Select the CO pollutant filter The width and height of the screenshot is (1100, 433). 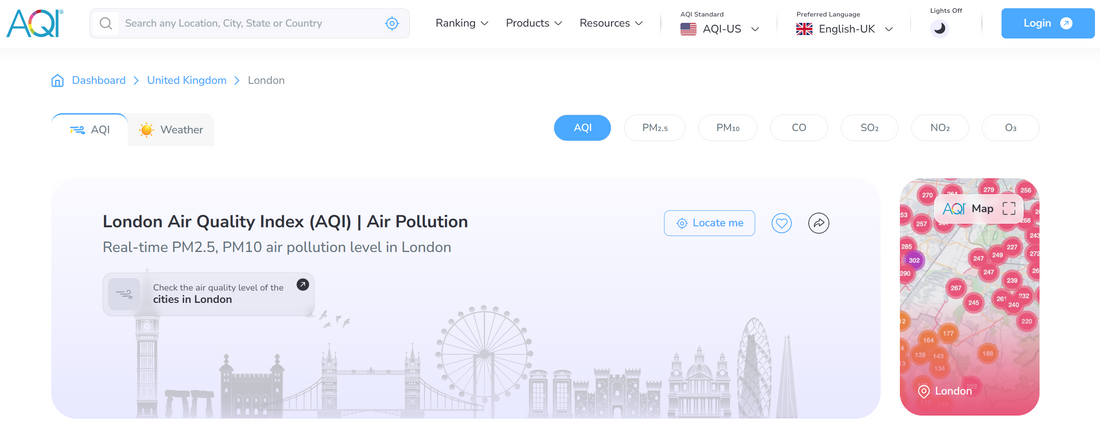point(798,128)
